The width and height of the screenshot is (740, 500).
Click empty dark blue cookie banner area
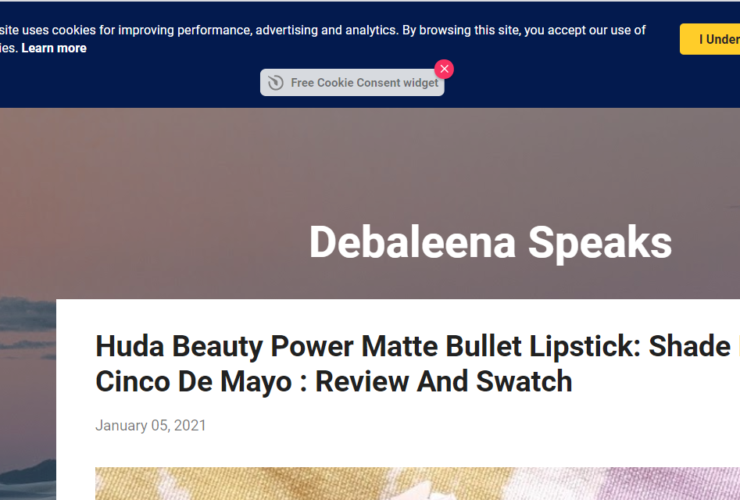(600, 85)
